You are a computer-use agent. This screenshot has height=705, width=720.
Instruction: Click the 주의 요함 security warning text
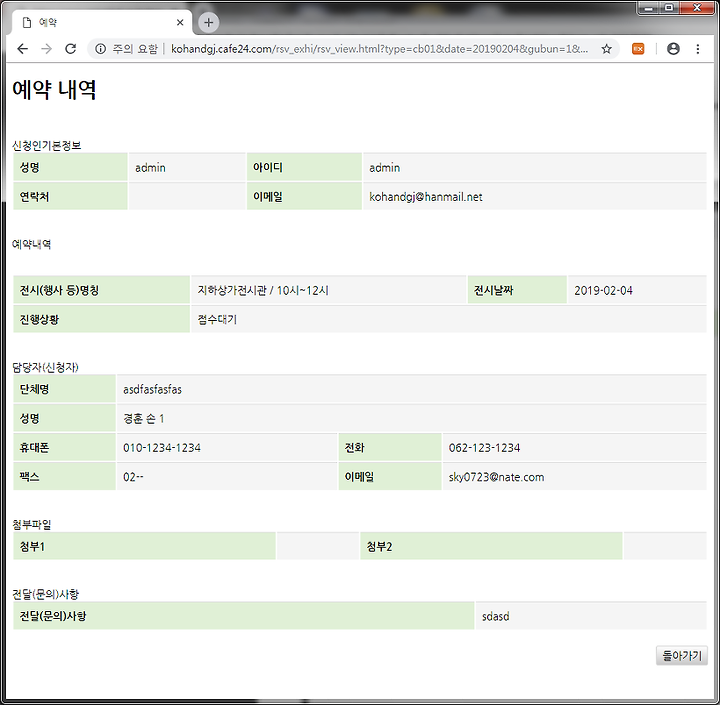[x=135, y=49]
